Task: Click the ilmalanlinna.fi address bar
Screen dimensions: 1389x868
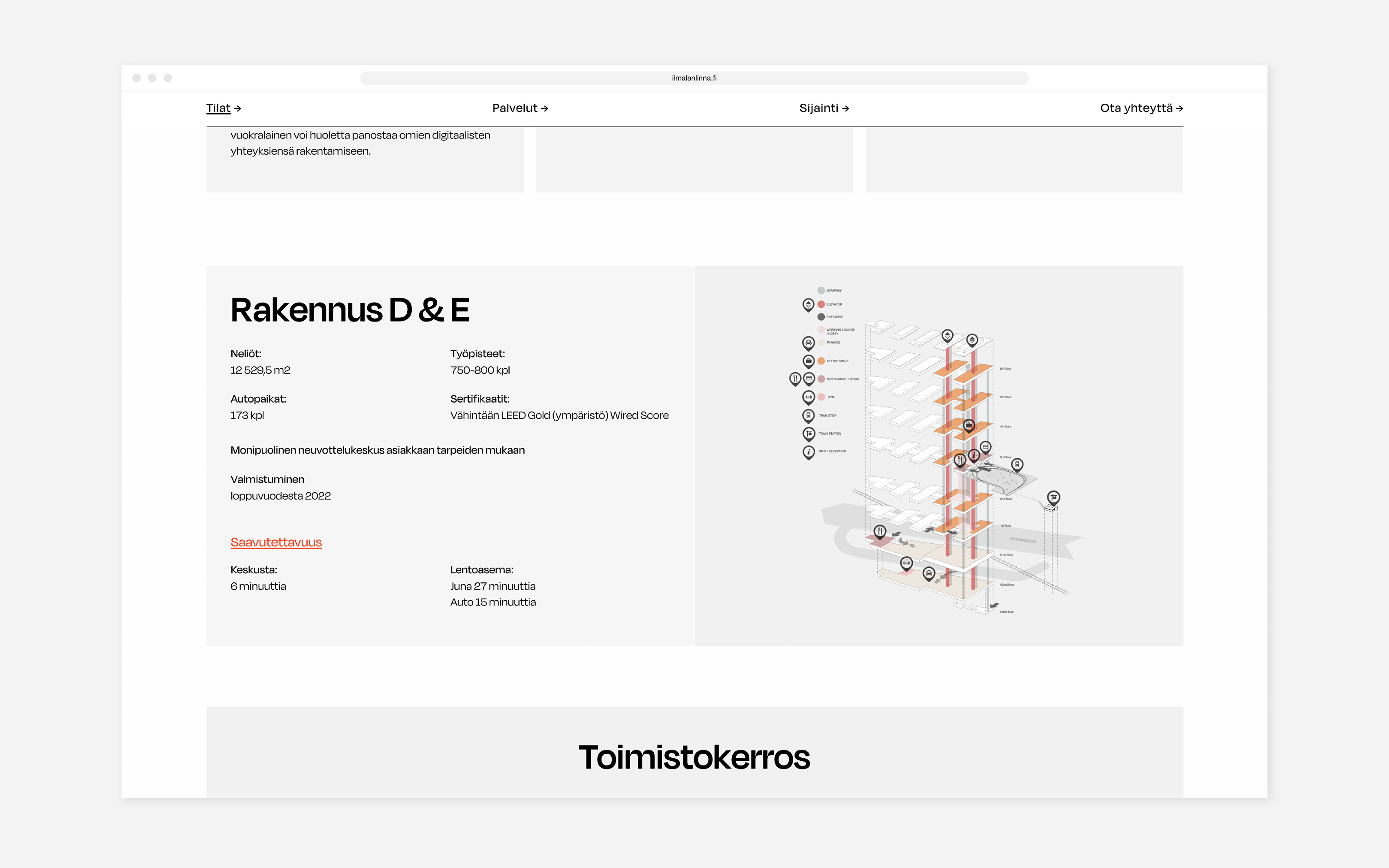Action: [x=694, y=78]
